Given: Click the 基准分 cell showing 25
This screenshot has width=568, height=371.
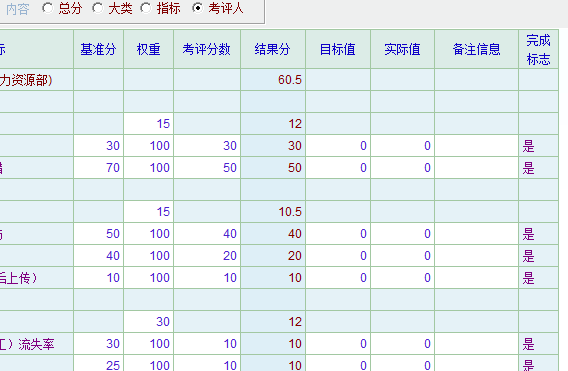Looking at the screenshot, I should tap(99, 364).
